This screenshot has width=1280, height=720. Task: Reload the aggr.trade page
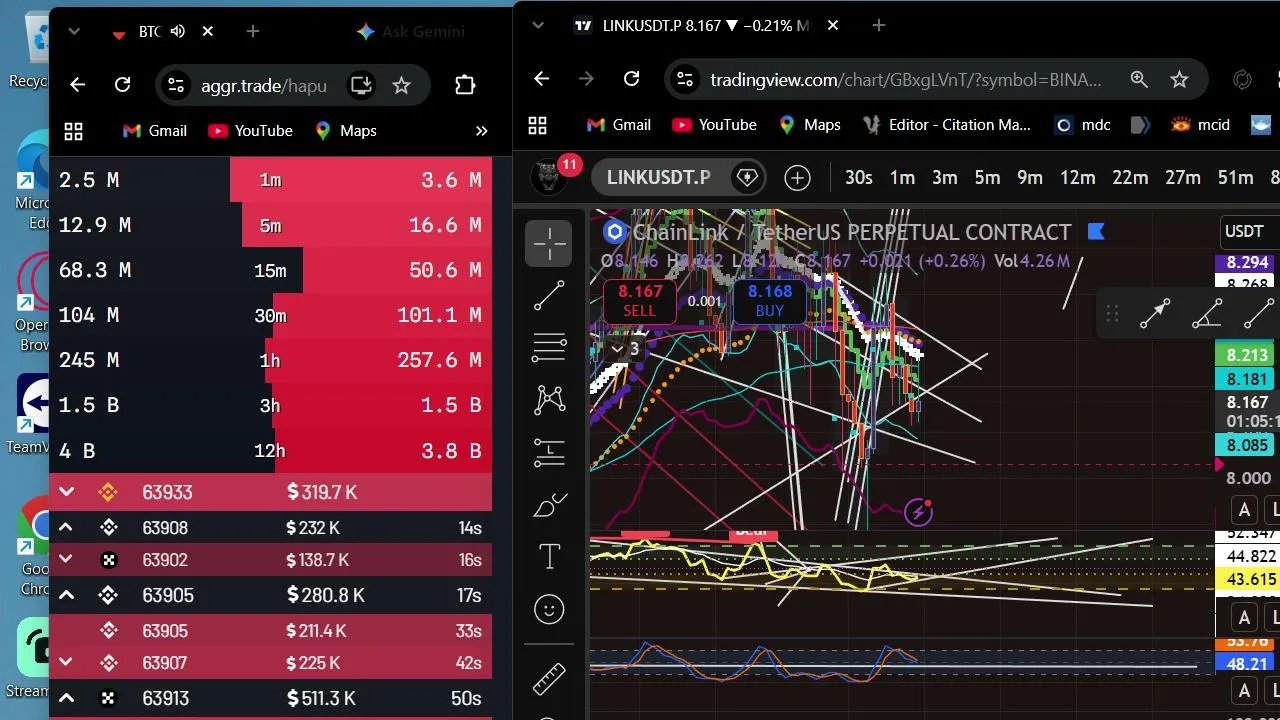[122, 85]
